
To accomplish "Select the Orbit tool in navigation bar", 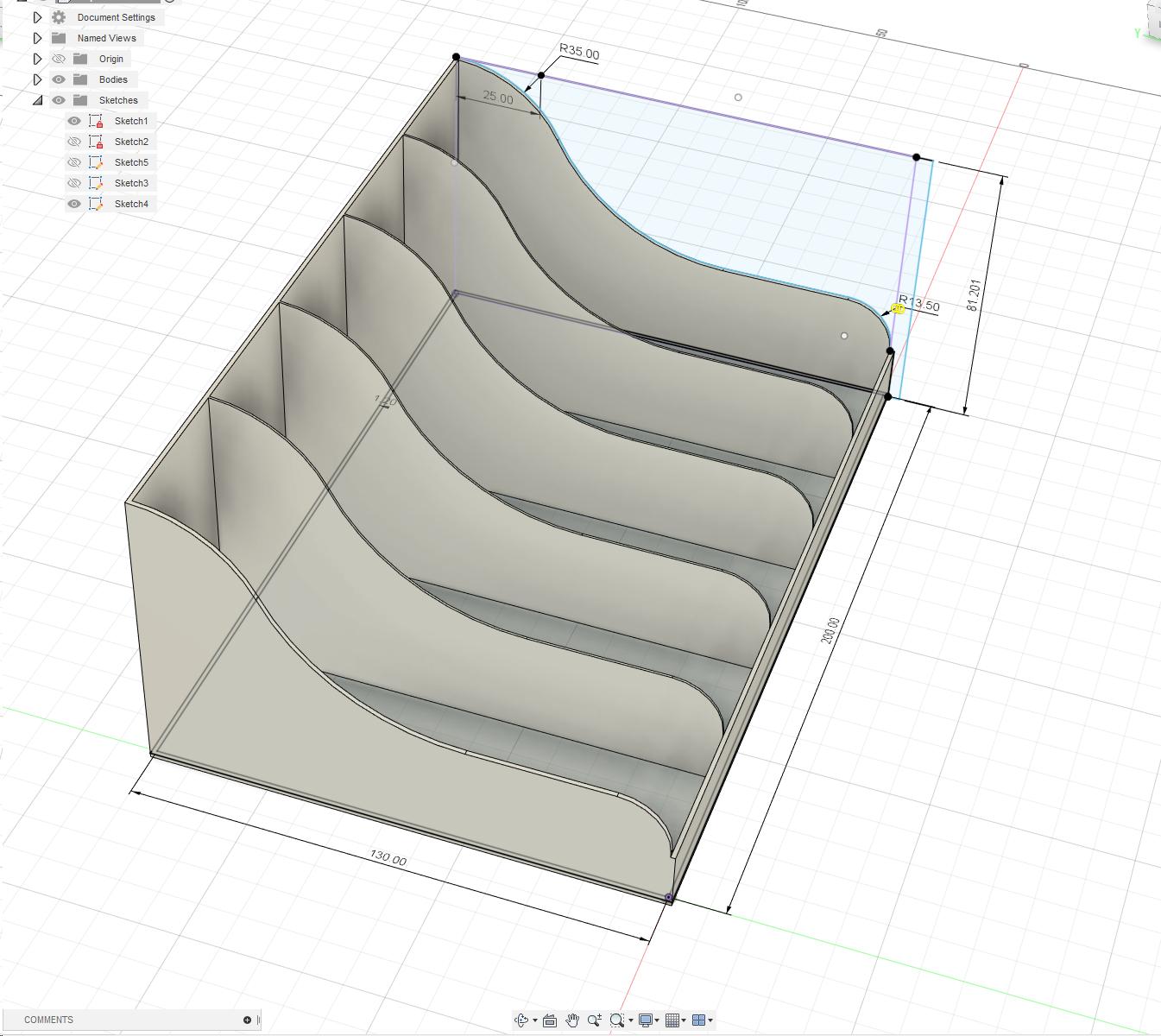I will click(521, 1020).
